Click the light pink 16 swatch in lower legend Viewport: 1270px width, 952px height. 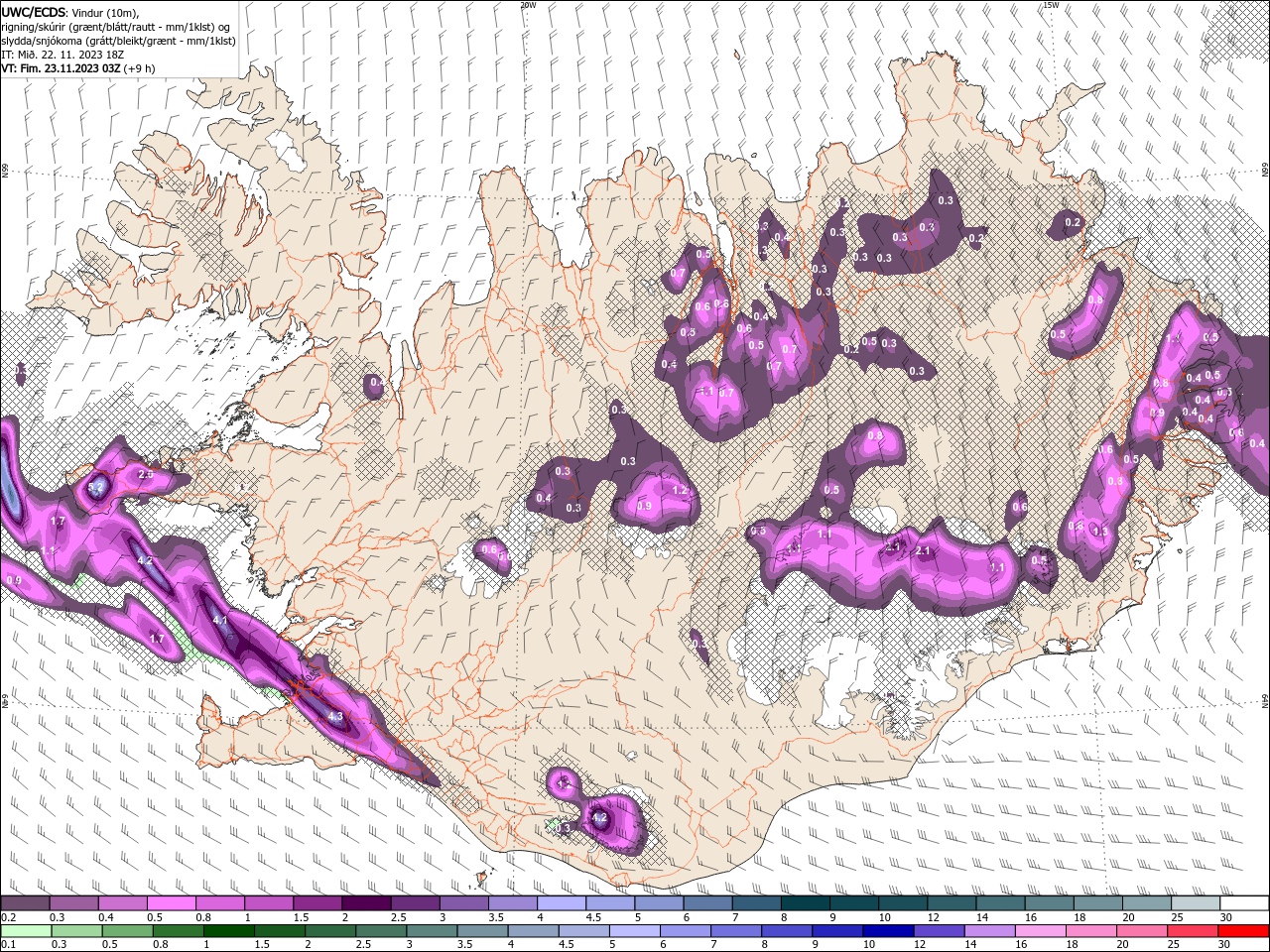1041,930
